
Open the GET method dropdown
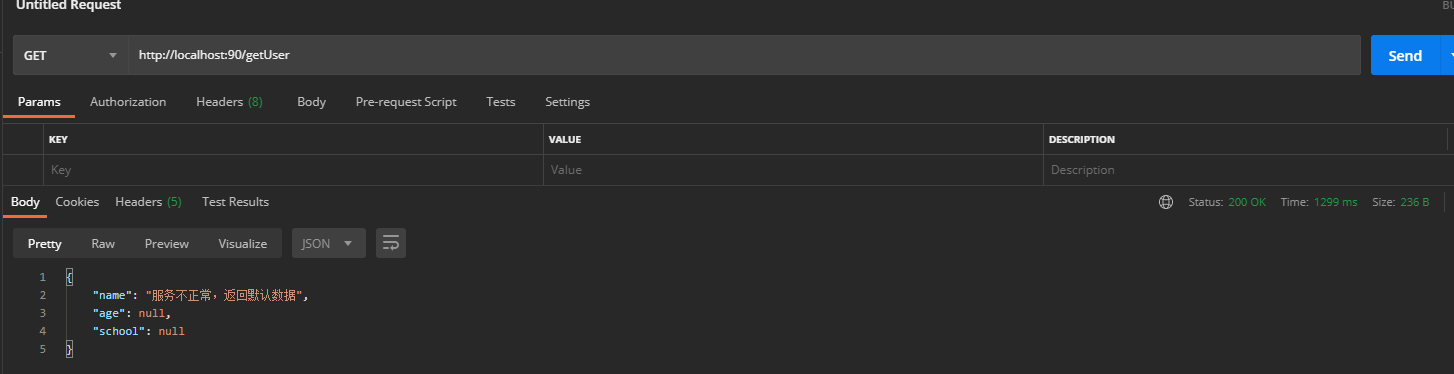click(x=71, y=55)
